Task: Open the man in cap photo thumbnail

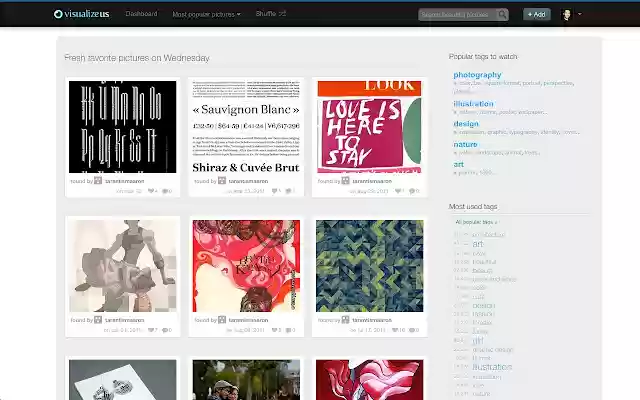Action: [246, 380]
